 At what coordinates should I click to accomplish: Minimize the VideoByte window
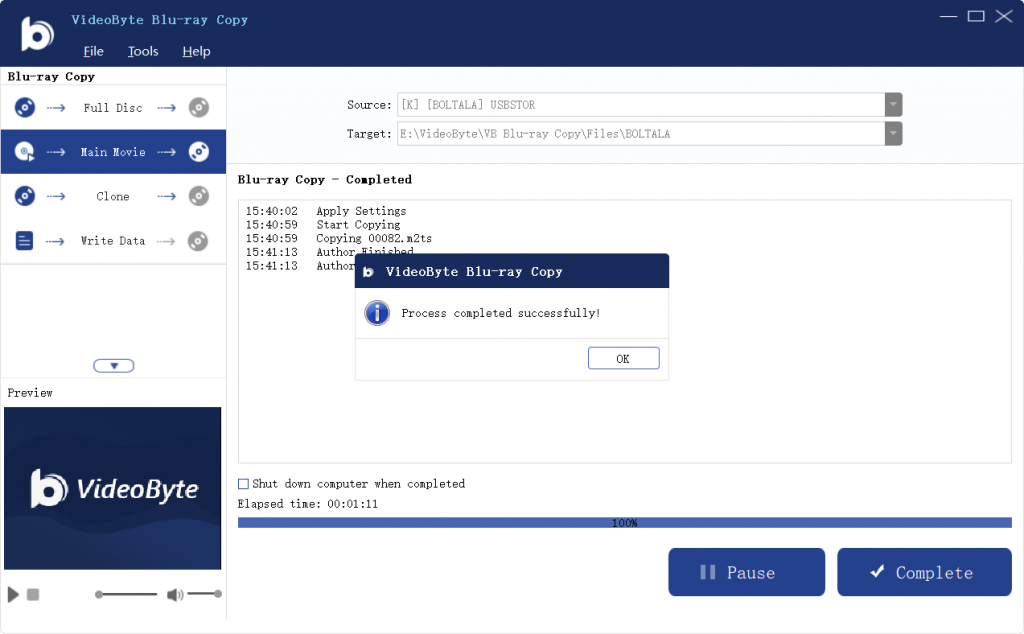point(948,16)
